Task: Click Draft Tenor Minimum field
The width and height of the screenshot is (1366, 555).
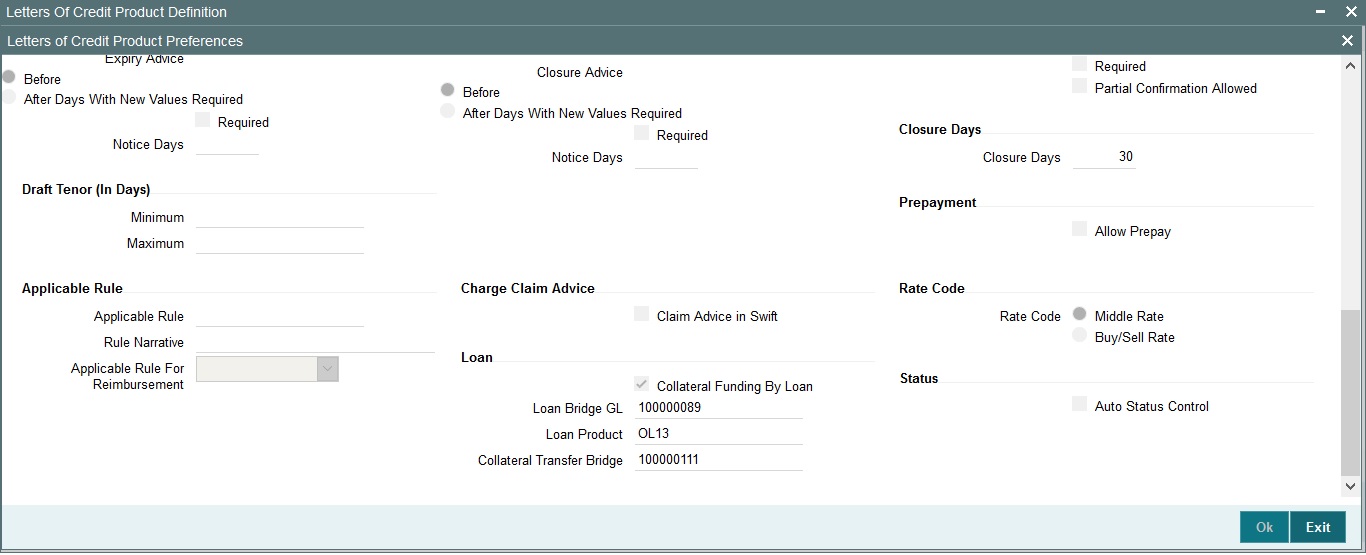Action: (x=280, y=217)
